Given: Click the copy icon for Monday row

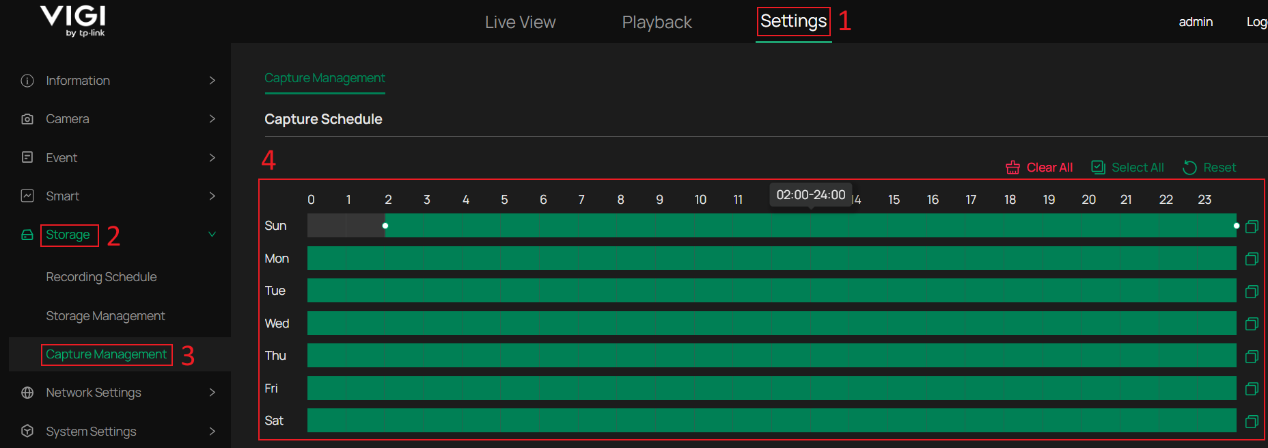Looking at the screenshot, I should (1251, 259).
